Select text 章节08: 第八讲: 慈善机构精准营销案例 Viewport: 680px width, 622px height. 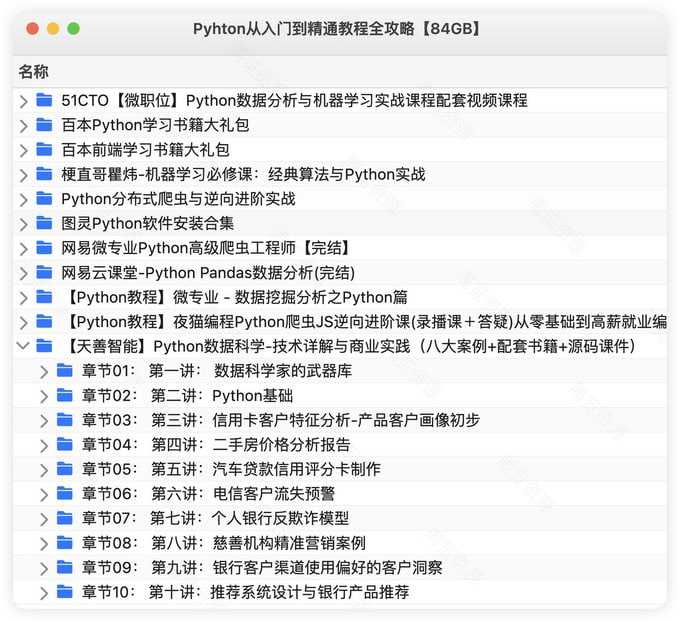224,543
